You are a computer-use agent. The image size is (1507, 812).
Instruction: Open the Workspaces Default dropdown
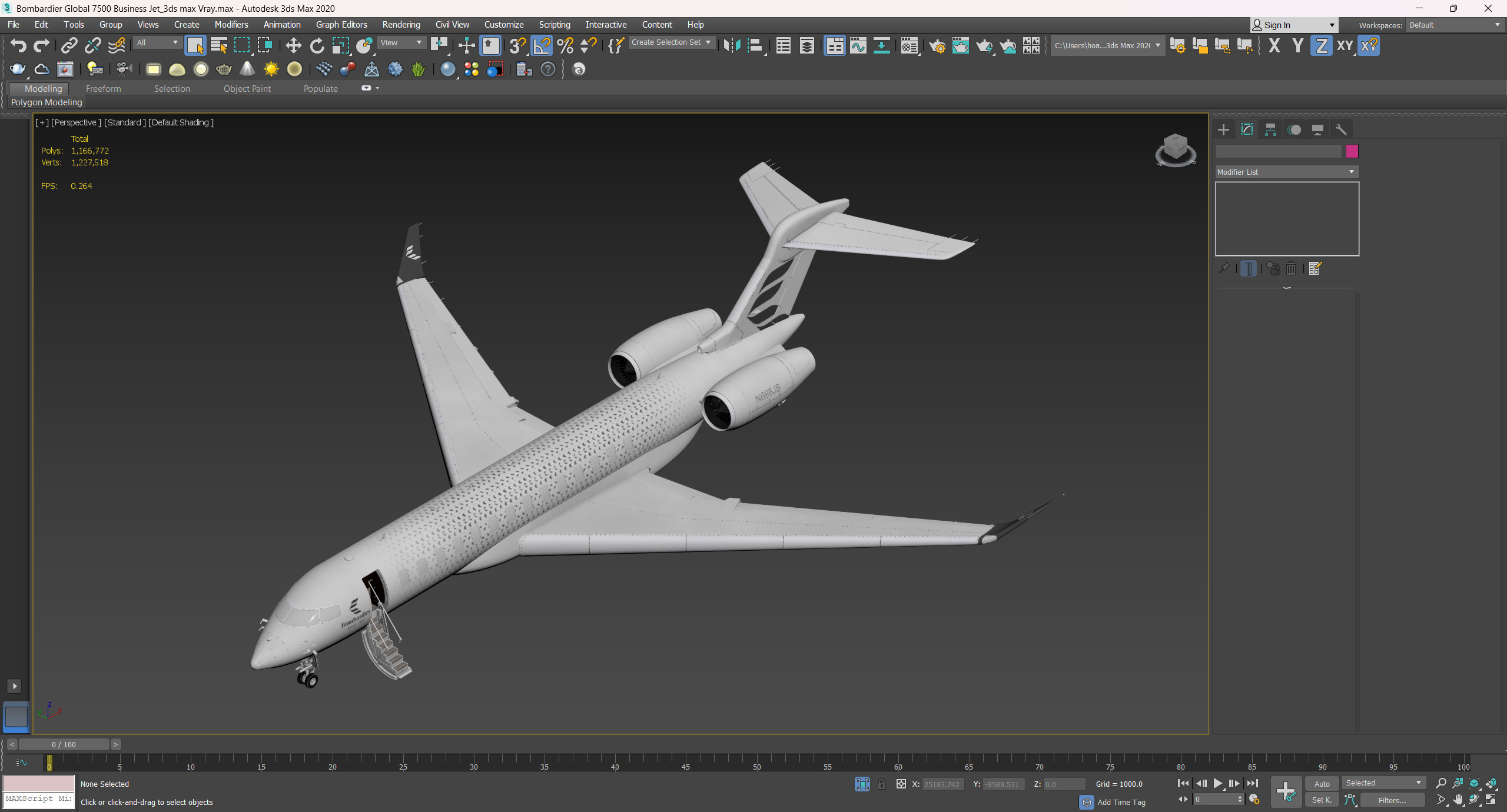(x=1455, y=25)
